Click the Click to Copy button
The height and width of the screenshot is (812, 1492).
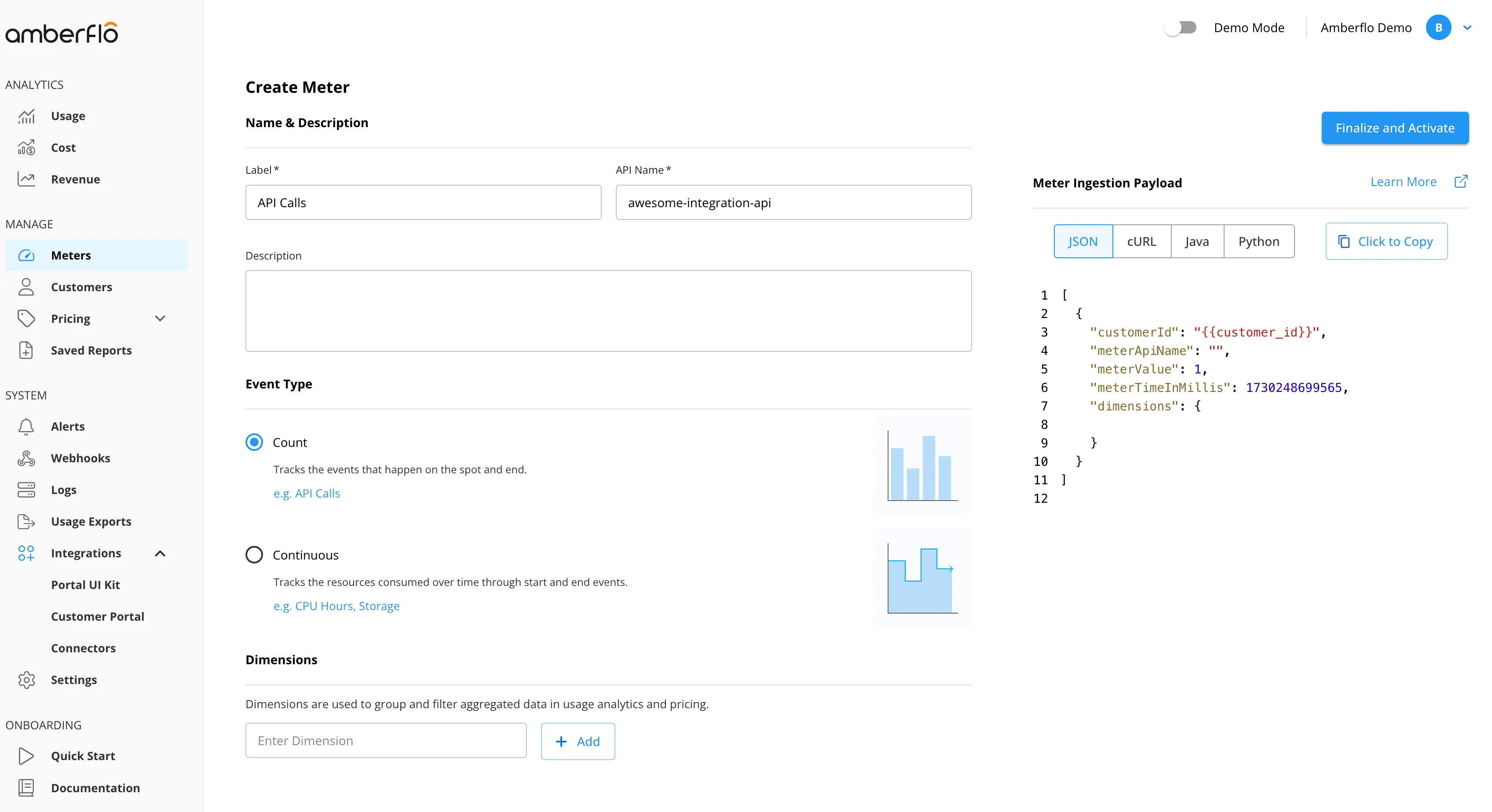[1386, 241]
